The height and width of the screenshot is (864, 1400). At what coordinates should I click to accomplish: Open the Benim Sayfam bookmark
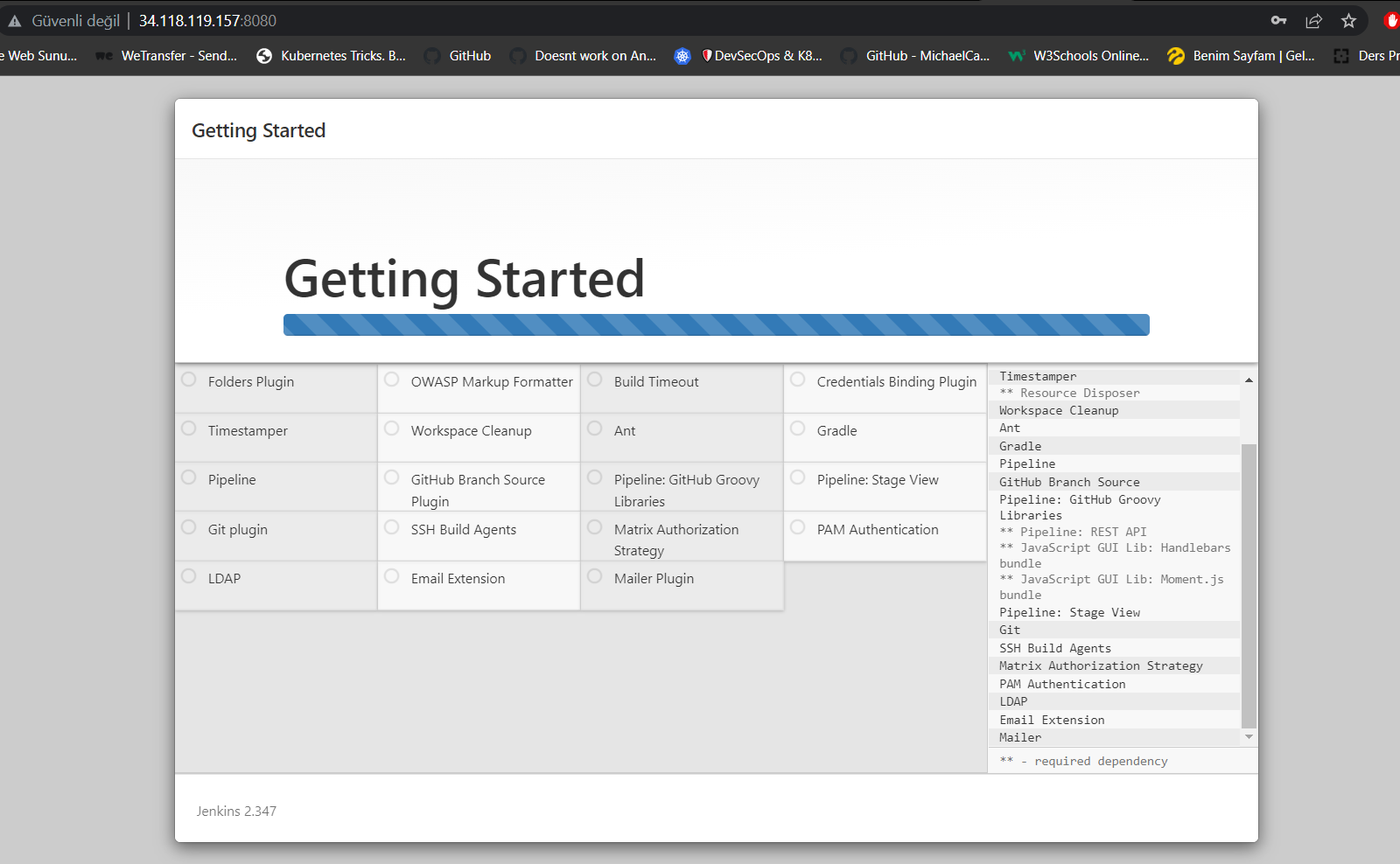(x=1242, y=55)
